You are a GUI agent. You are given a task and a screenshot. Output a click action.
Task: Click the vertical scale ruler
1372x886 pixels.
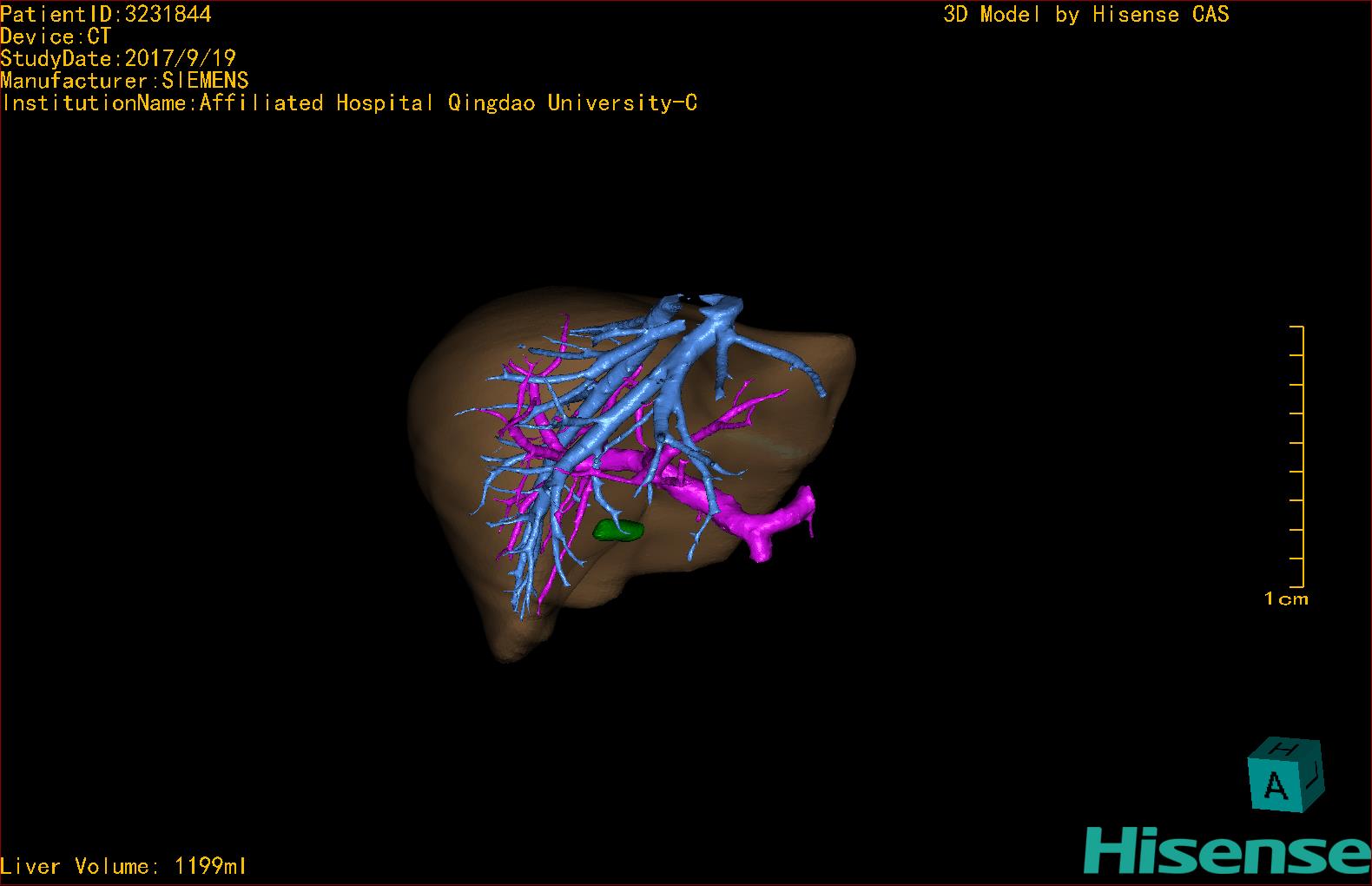tap(1297, 457)
